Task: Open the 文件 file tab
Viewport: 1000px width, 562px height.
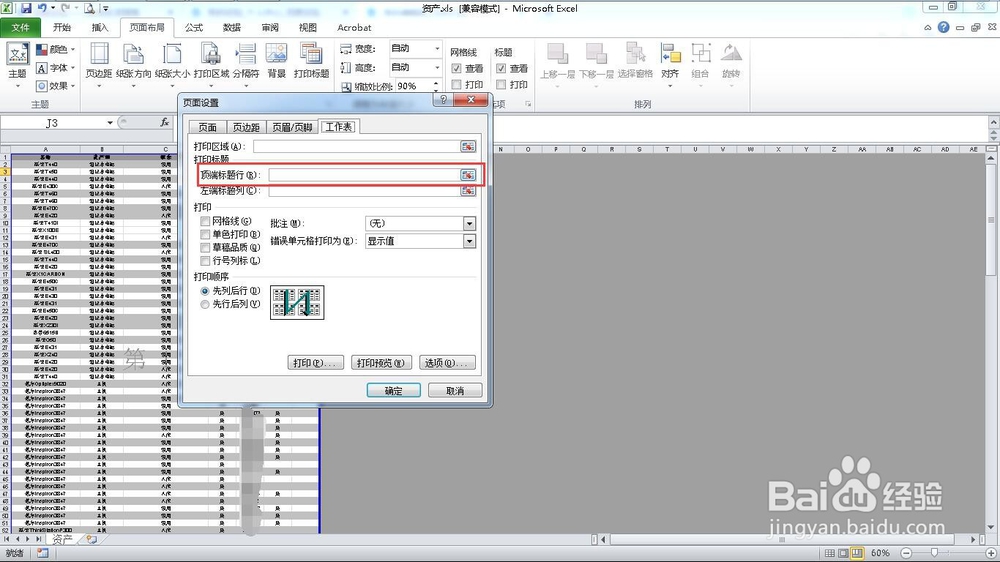Action: tap(20, 27)
